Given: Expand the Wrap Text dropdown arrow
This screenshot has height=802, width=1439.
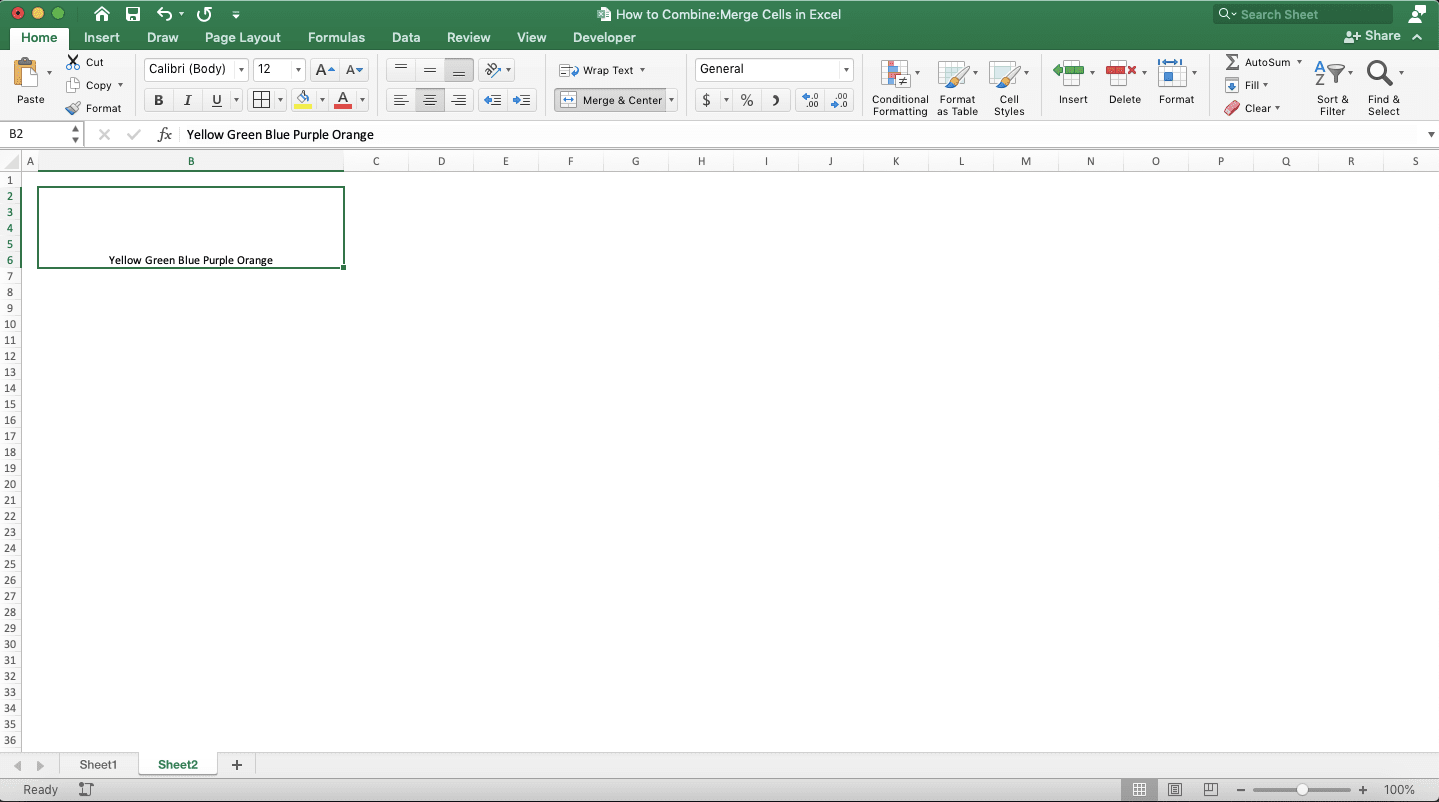Looking at the screenshot, I should click(x=642, y=70).
